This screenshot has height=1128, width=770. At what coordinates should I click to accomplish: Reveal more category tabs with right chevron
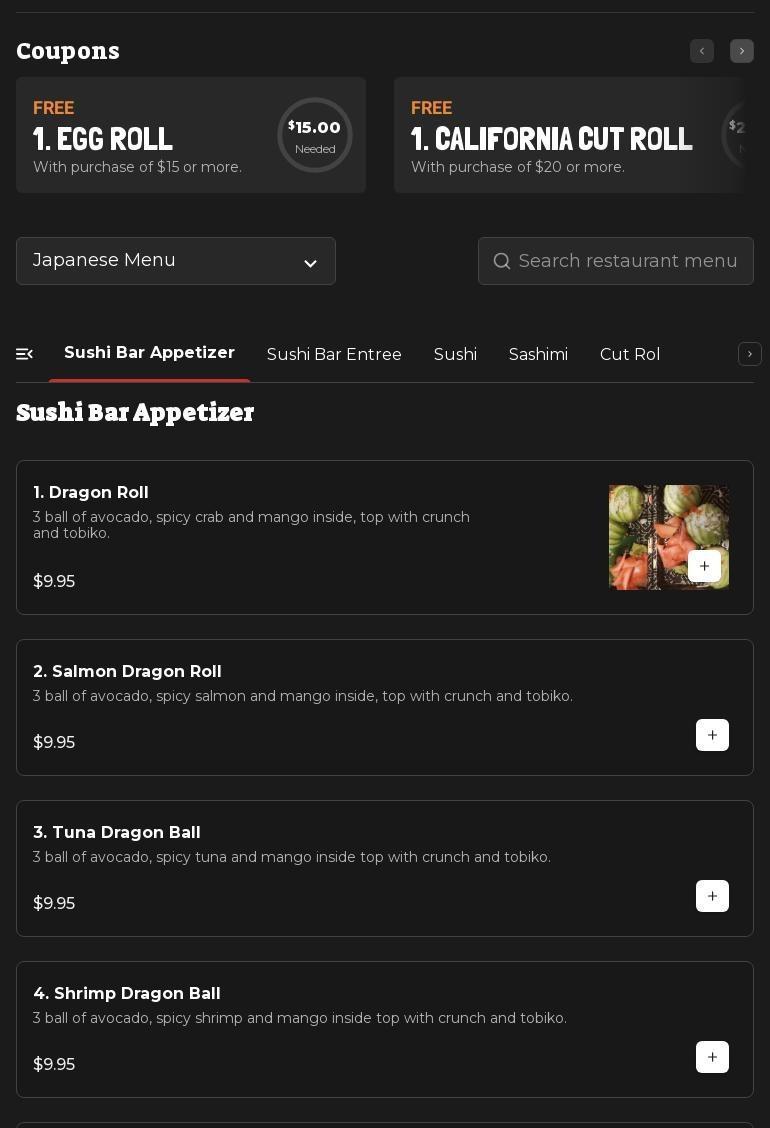(x=749, y=354)
